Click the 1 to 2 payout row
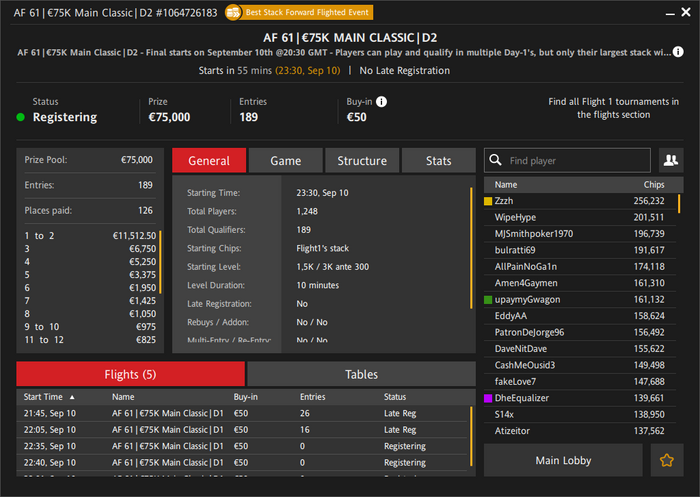This screenshot has height=497, width=700. [x=90, y=236]
